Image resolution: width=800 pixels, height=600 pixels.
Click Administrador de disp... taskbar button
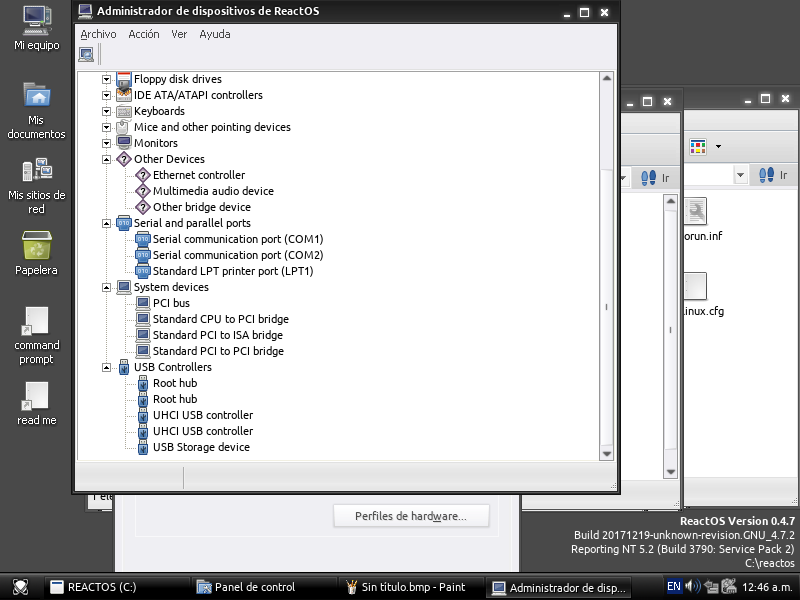point(559,587)
